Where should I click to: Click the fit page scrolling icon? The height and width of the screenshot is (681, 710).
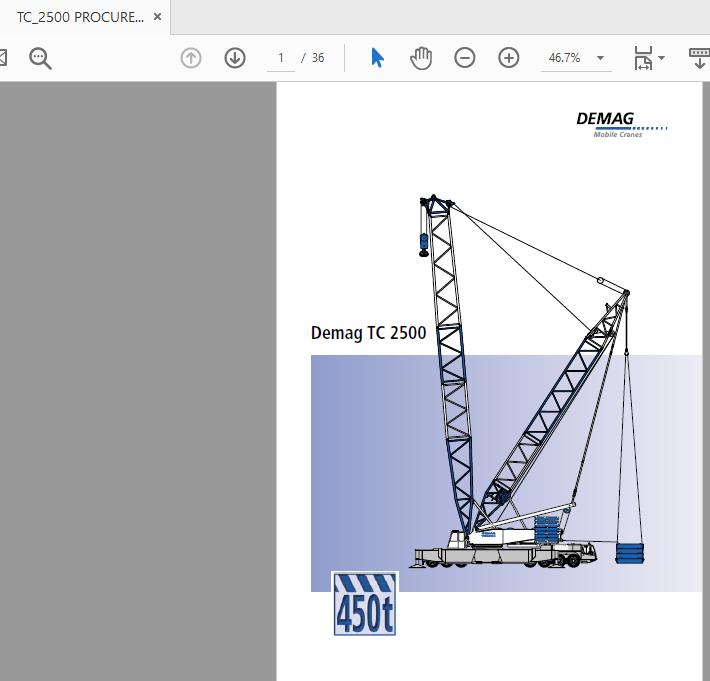coord(642,58)
